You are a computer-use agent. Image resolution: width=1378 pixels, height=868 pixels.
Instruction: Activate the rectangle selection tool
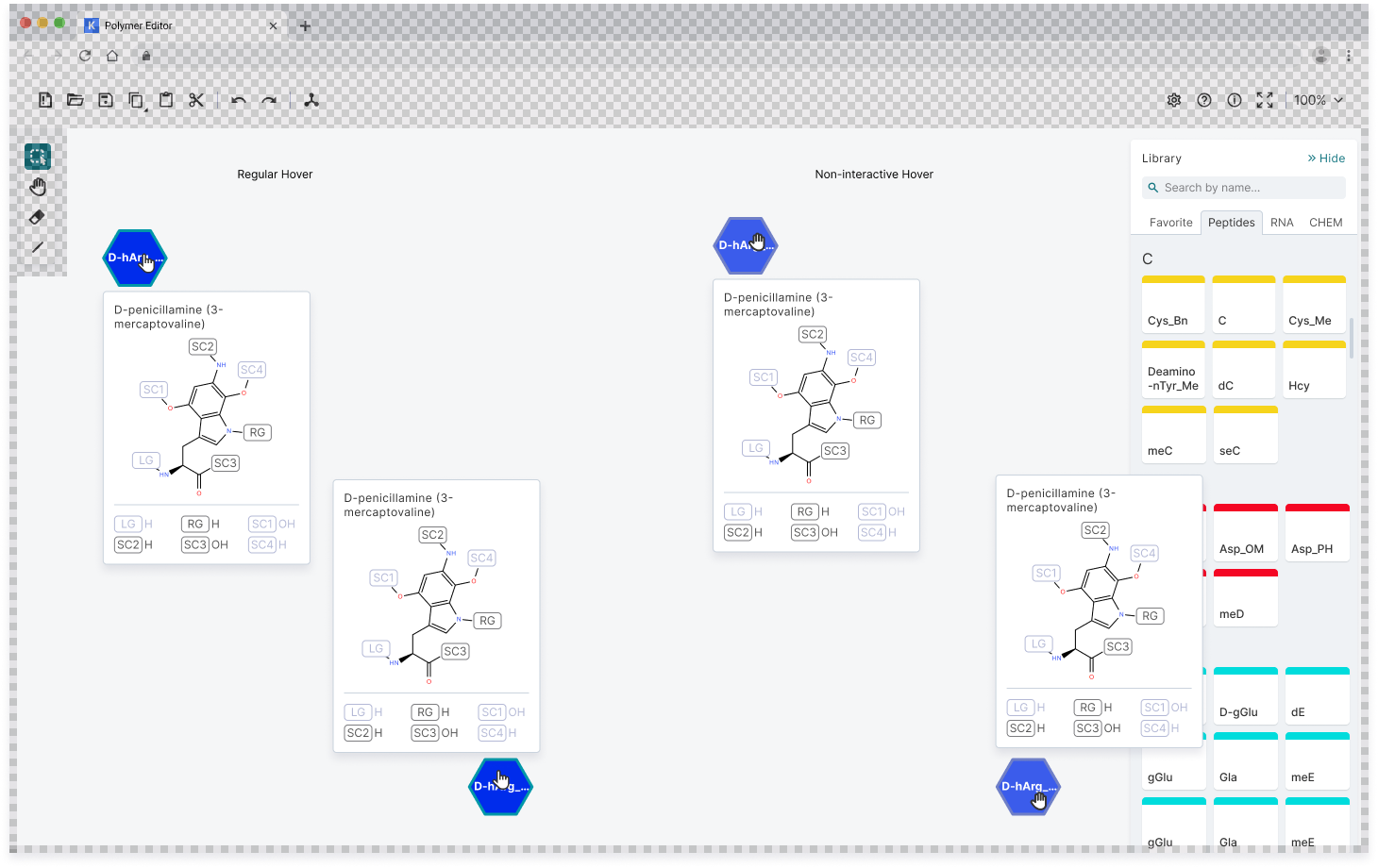(x=38, y=157)
